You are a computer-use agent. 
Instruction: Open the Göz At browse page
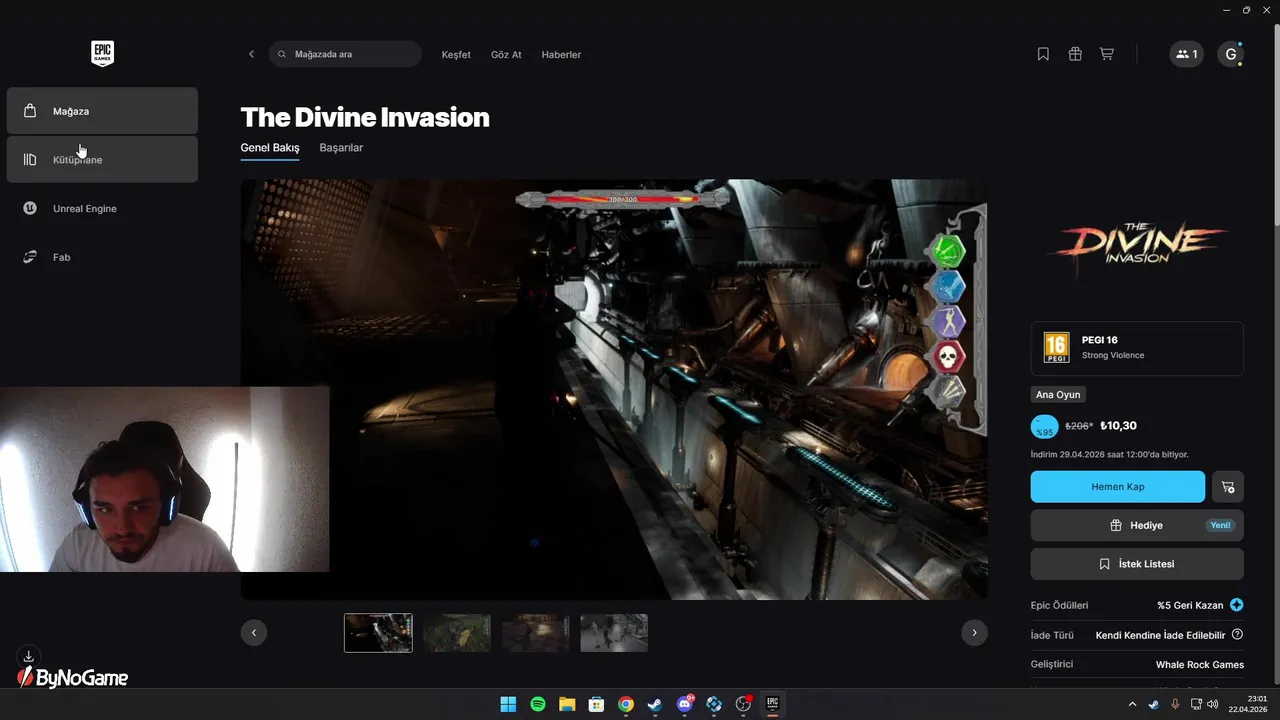coord(506,54)
